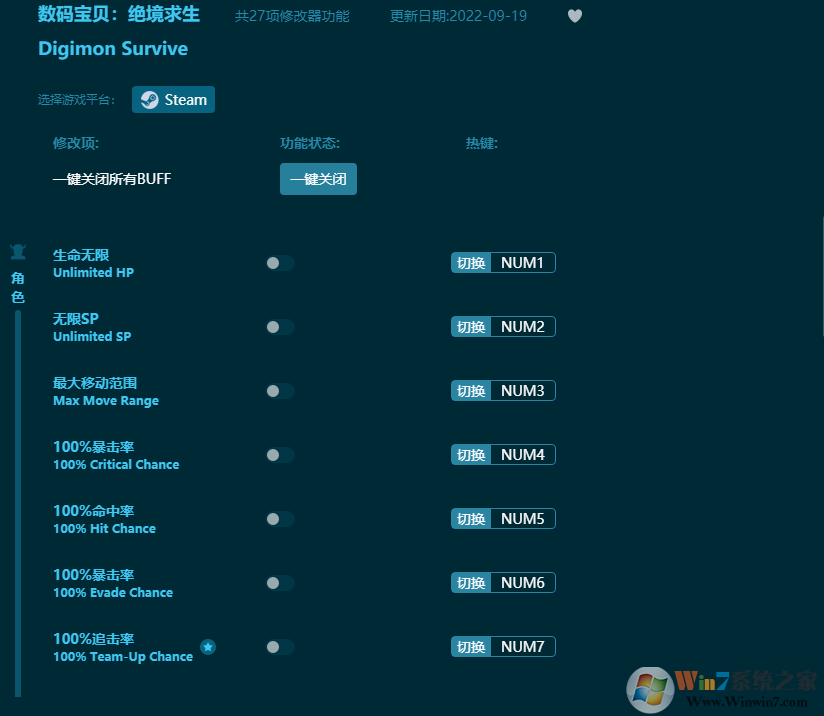Screen dimensions: 824x716
Task: Click the 一键关闭 button
Action: pos(318,179)
